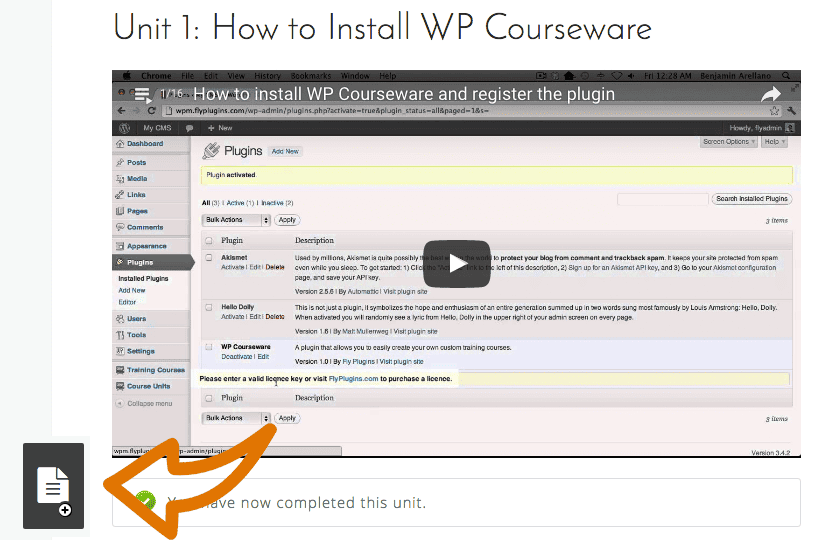Viewport: 831px width, 540px height.
Task: Filter plugins by Active (1)
Action: tap(240, 203)
